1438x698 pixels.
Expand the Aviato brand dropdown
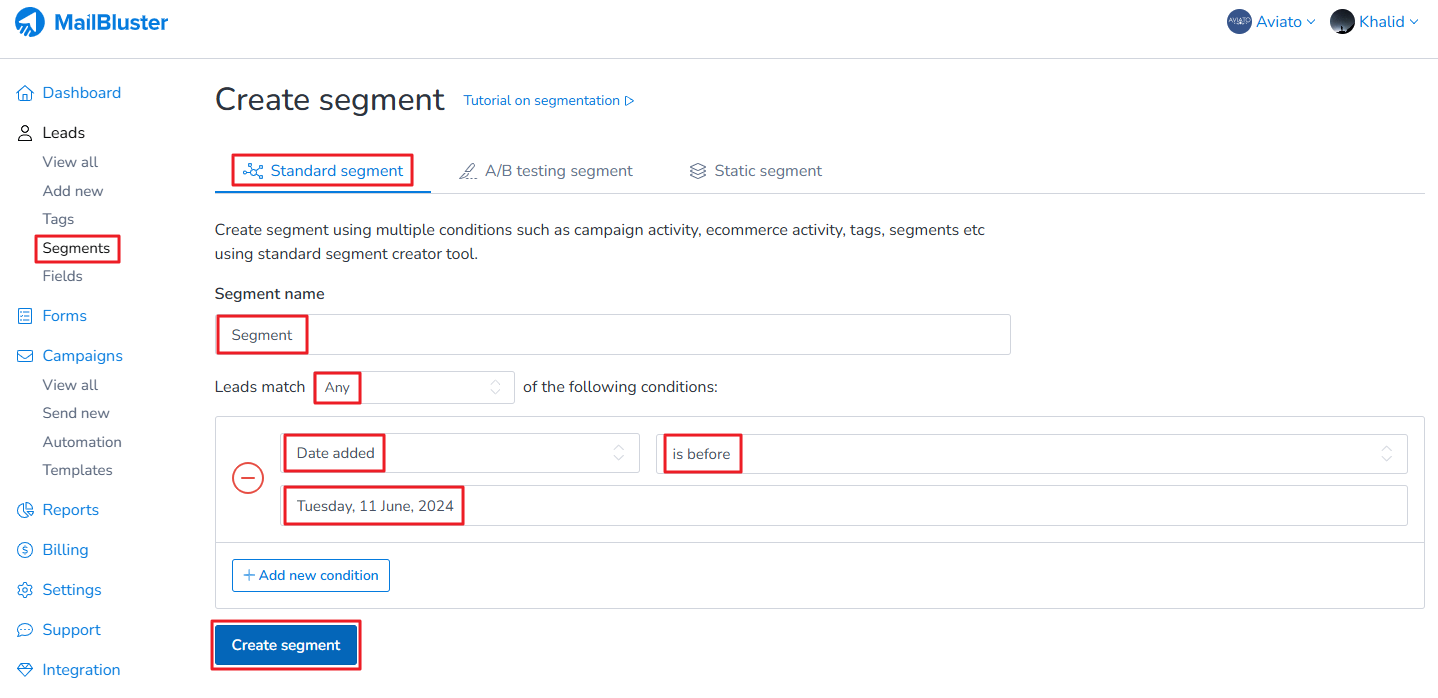1271,22
